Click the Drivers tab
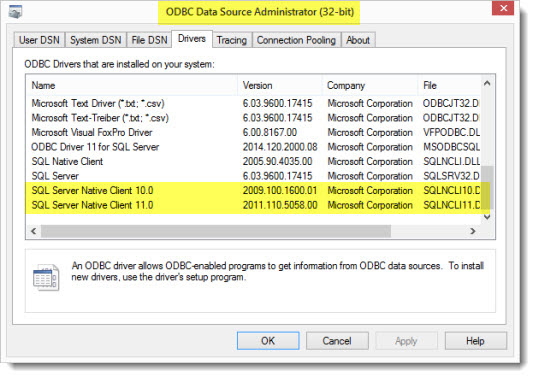Screen dimensions: 535x378 click(x=192, y=39)
